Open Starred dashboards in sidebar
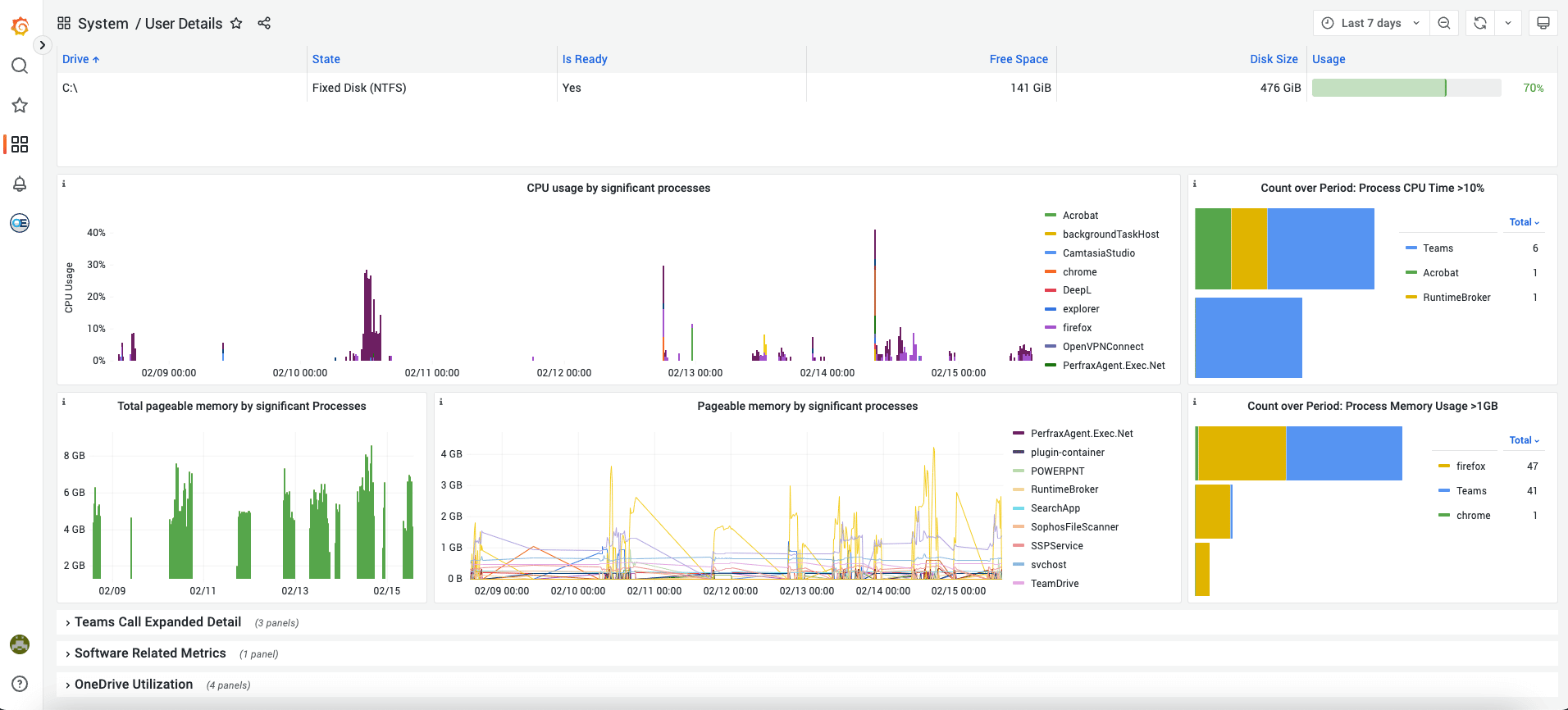 click(x=20, y=105)
